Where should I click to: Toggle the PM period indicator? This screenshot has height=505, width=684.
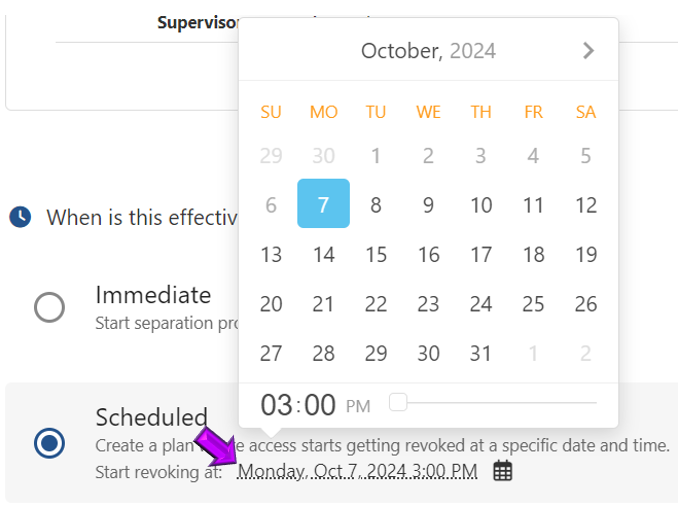358,406
